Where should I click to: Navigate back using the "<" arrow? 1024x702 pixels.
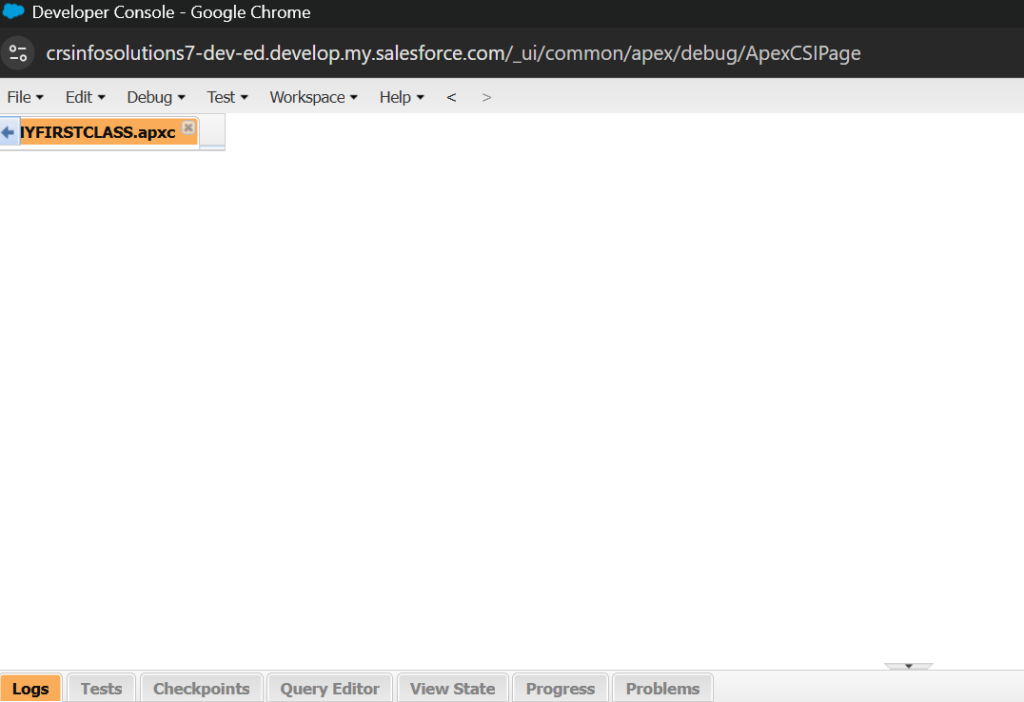pos(451,97)
